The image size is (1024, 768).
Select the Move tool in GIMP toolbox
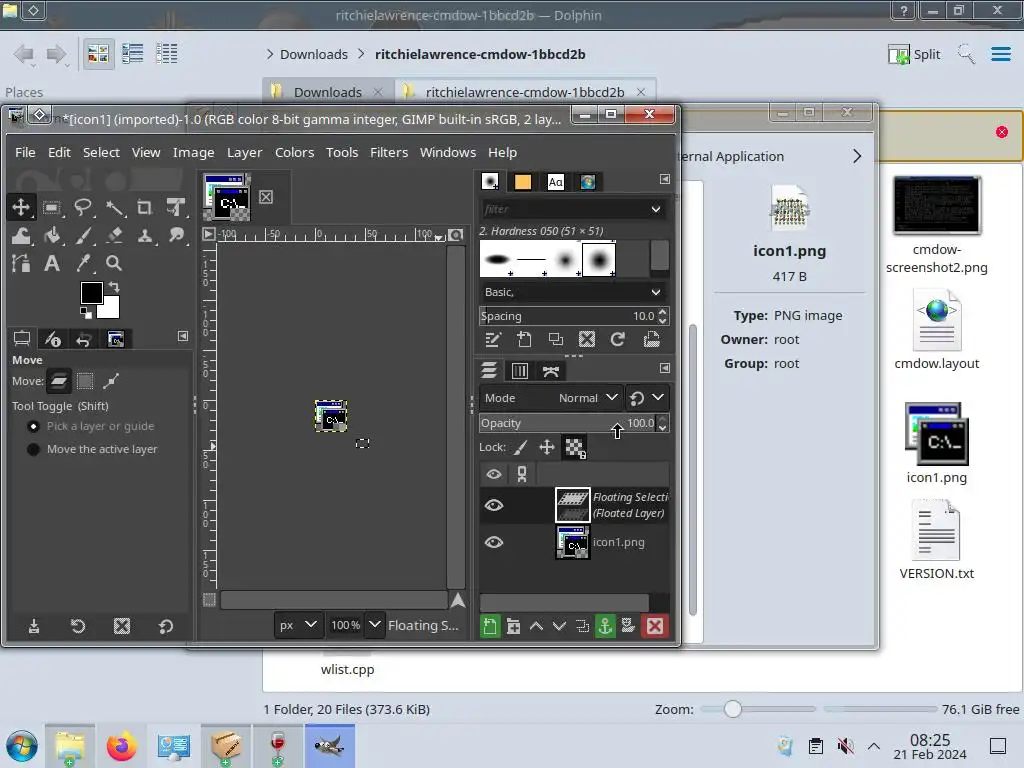click(21, 208)
